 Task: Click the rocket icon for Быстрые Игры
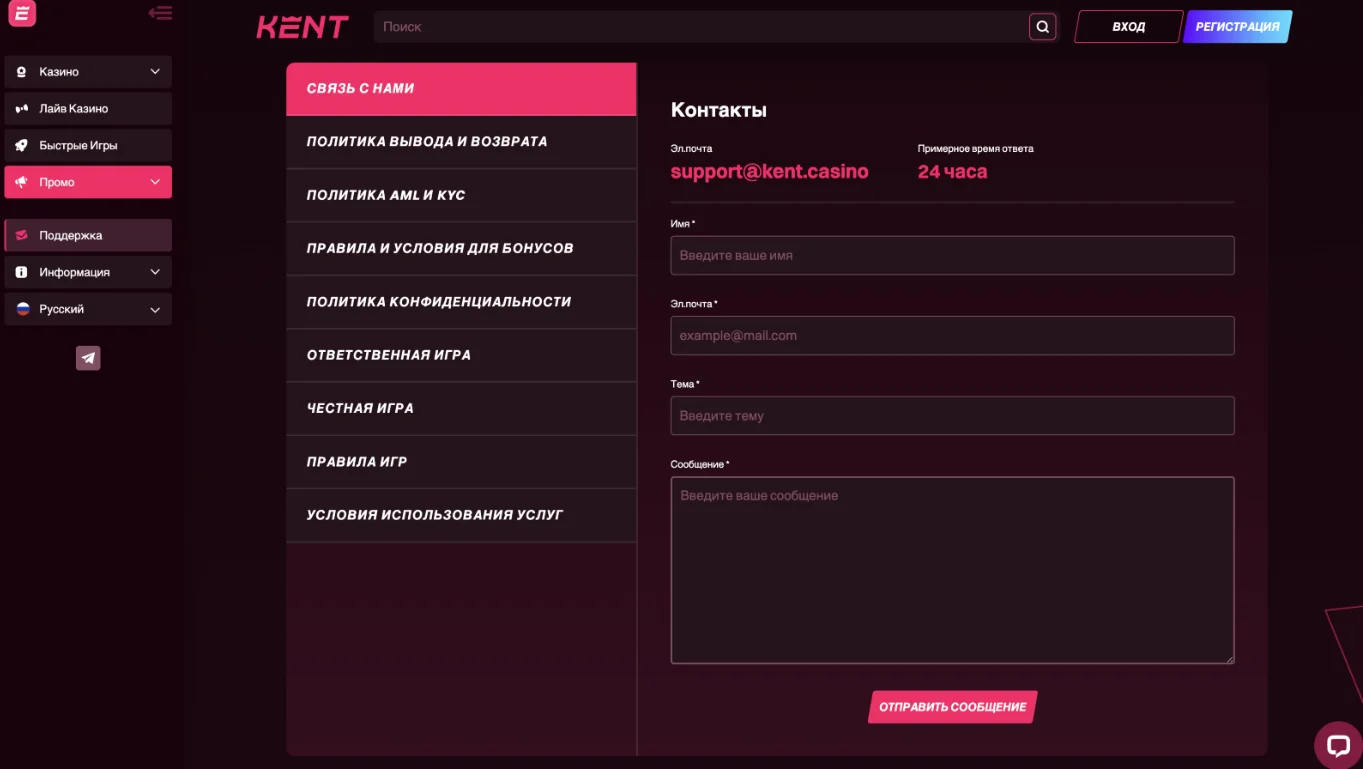coord(21,146)
